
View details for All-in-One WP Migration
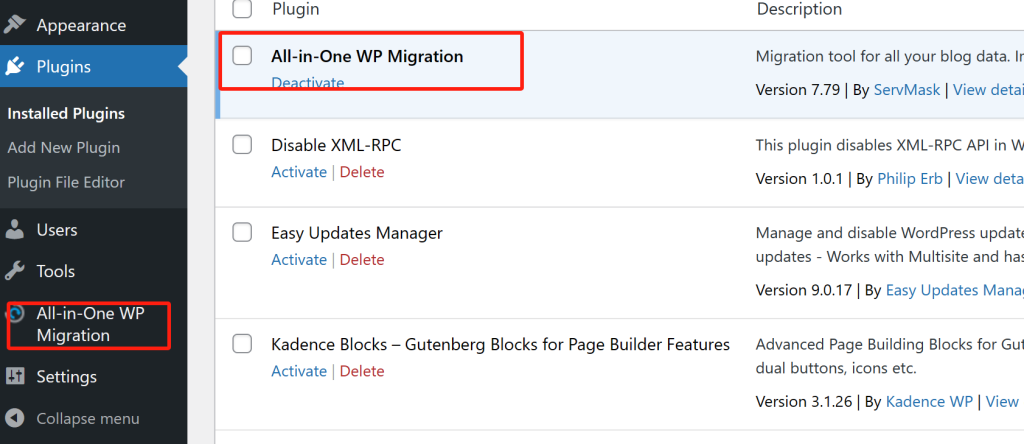click(989, 89)
